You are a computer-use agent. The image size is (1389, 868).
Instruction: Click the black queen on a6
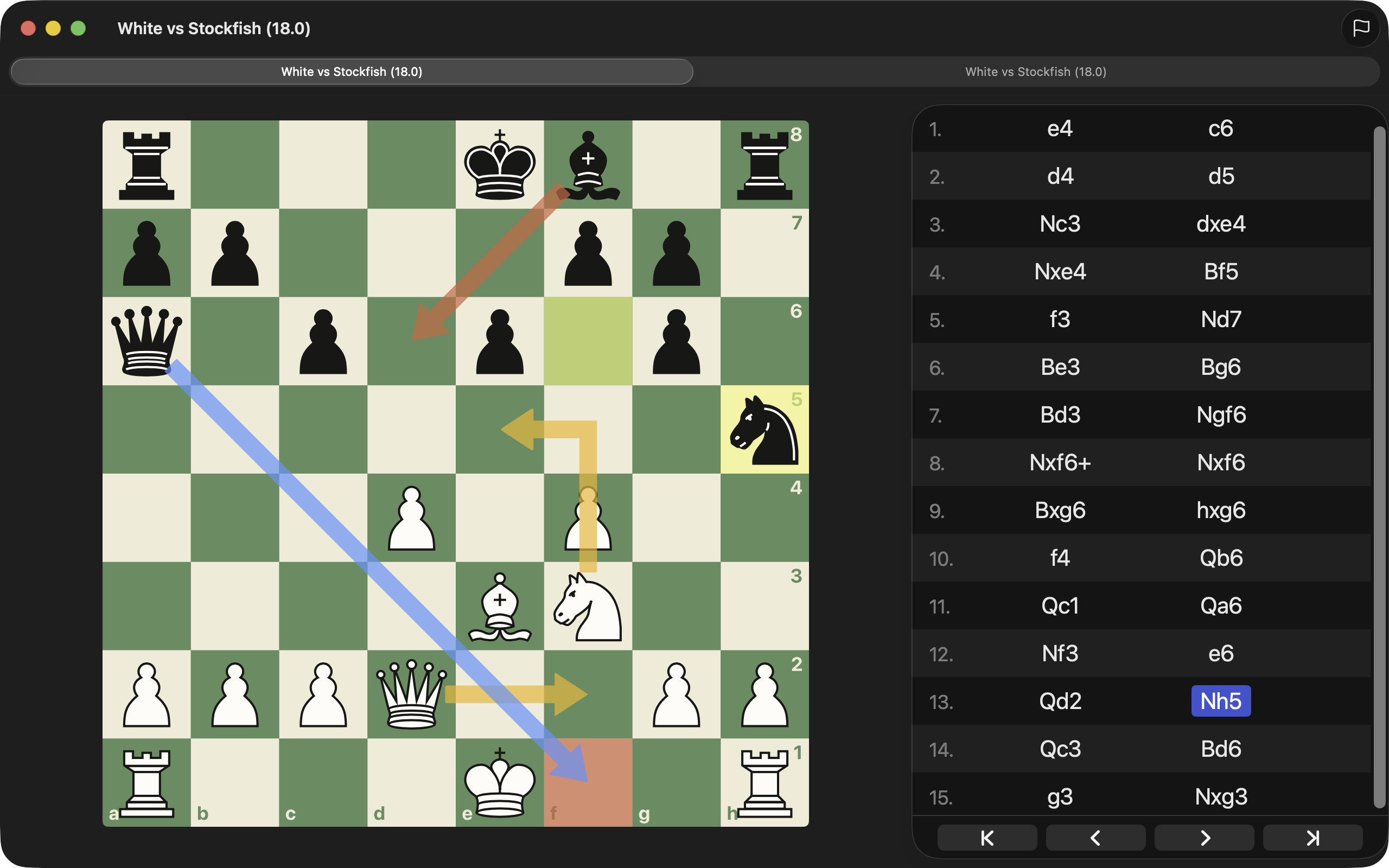pos(146,341)
